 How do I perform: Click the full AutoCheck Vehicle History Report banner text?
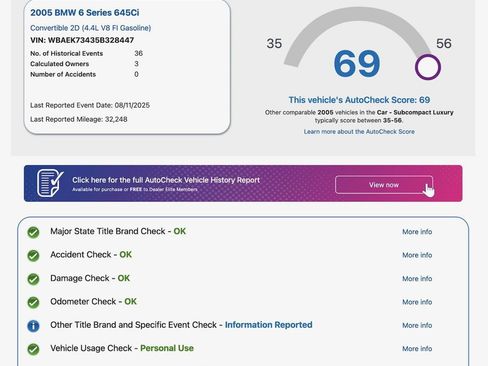pyautogui.click(x=166, y=180)
